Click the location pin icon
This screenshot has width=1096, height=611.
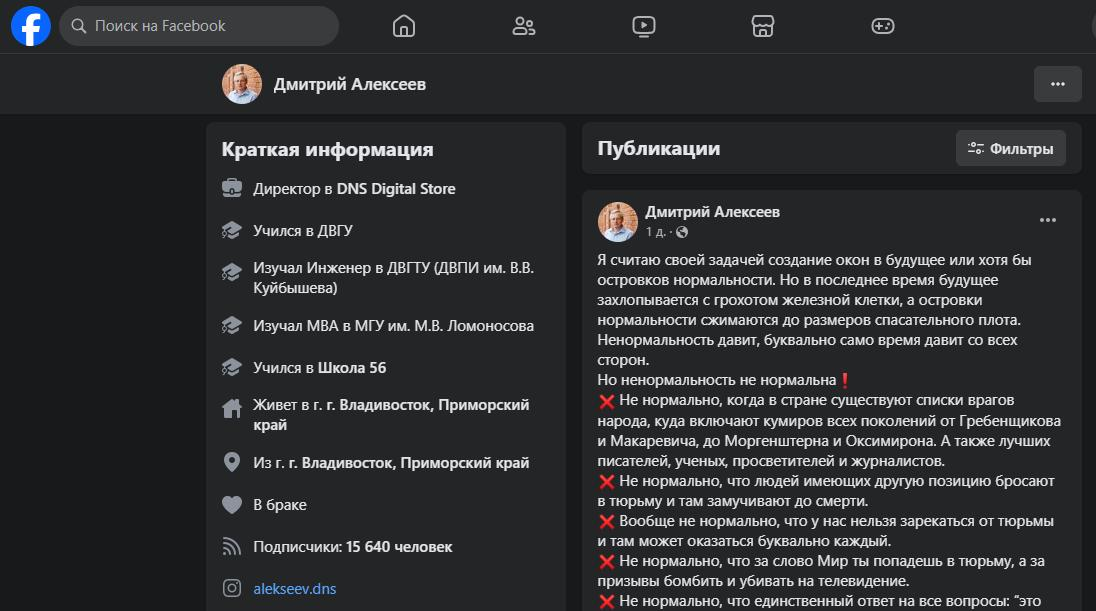coord(232,462)
